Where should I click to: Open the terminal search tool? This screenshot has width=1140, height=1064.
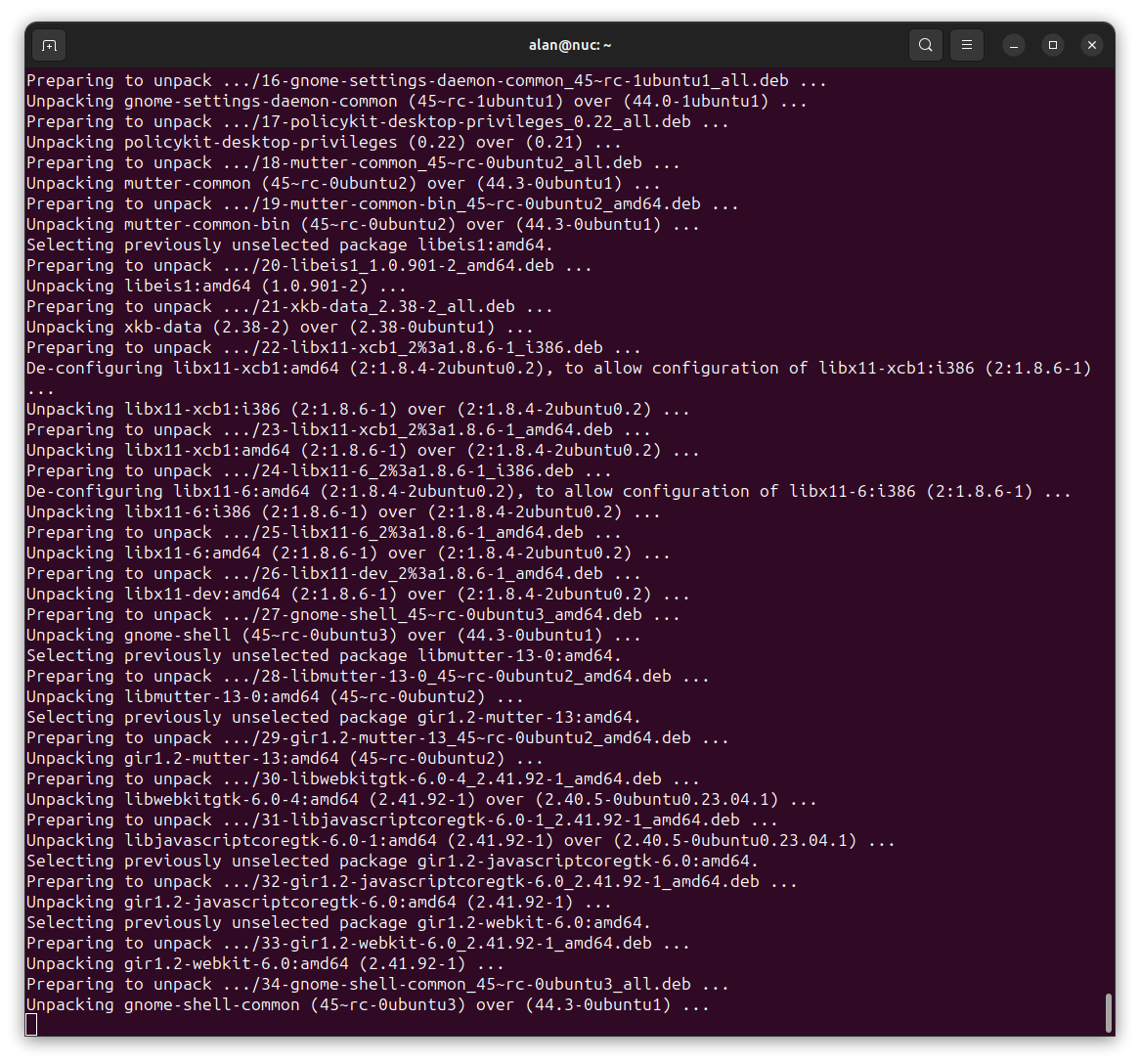(926, 45)
